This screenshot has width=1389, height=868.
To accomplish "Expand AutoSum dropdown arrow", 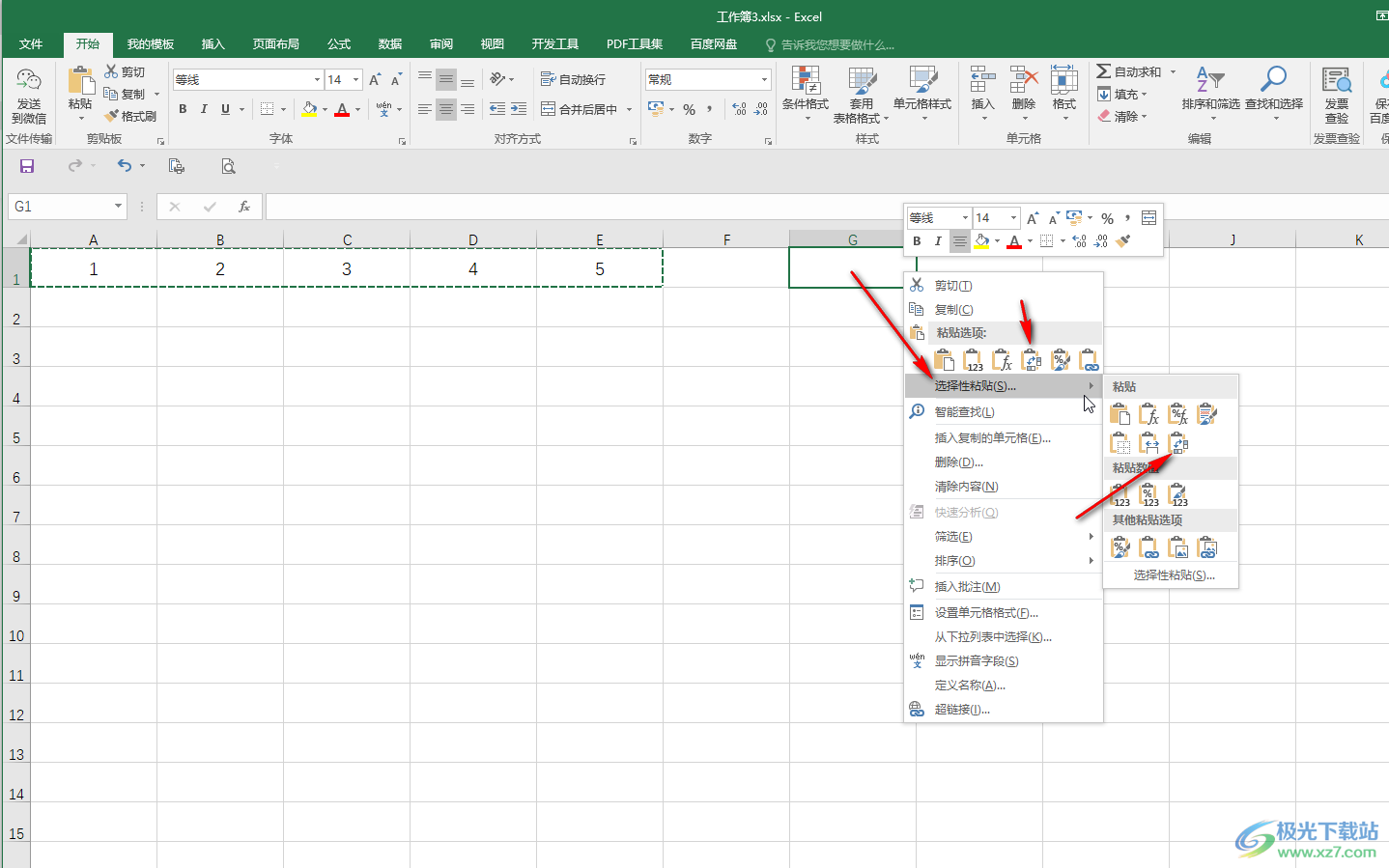I will 1174,72.
